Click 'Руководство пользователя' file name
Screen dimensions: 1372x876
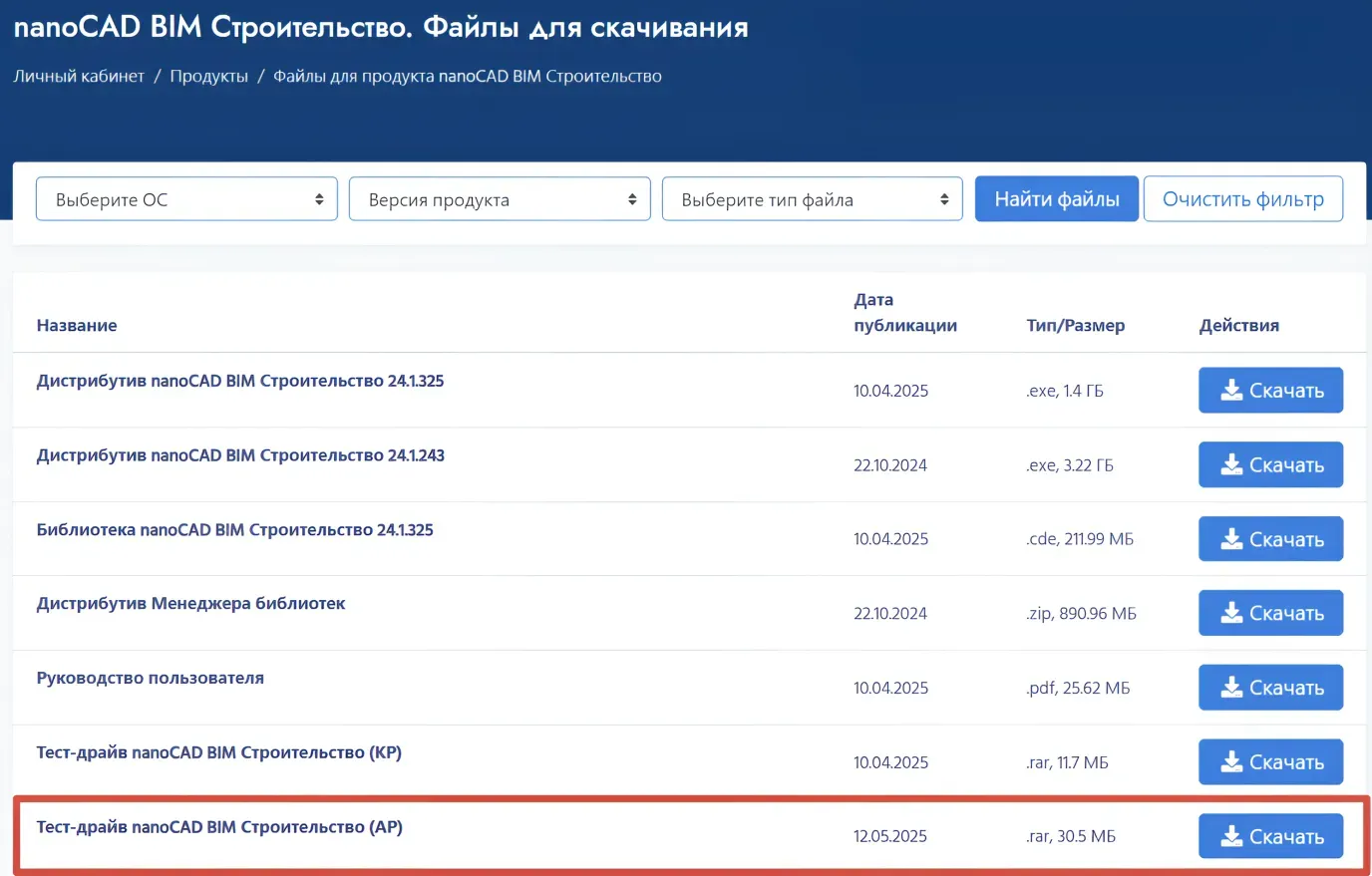tap(151, 678)
